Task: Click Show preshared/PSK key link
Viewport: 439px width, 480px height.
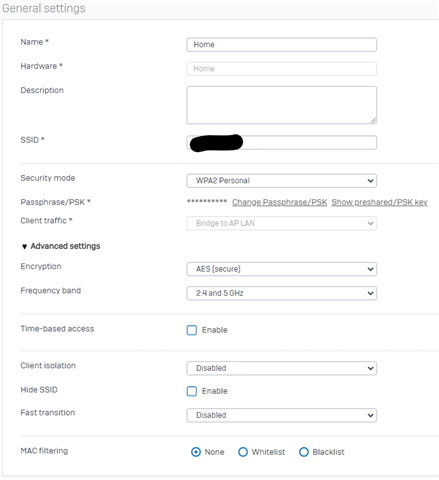Action: click(379, 202)
